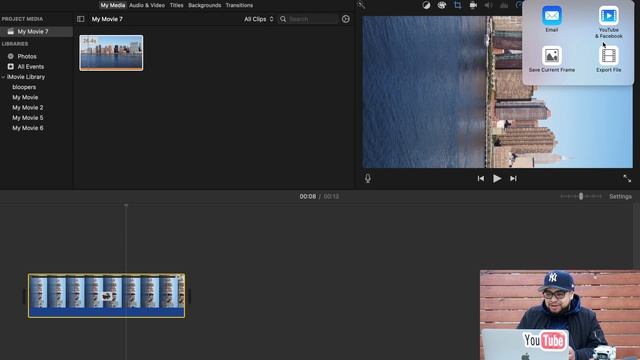The height and width of the screenshot is (360, 640).
Task: Click the timeline playhead marker
Action: (x=126, y=205)
